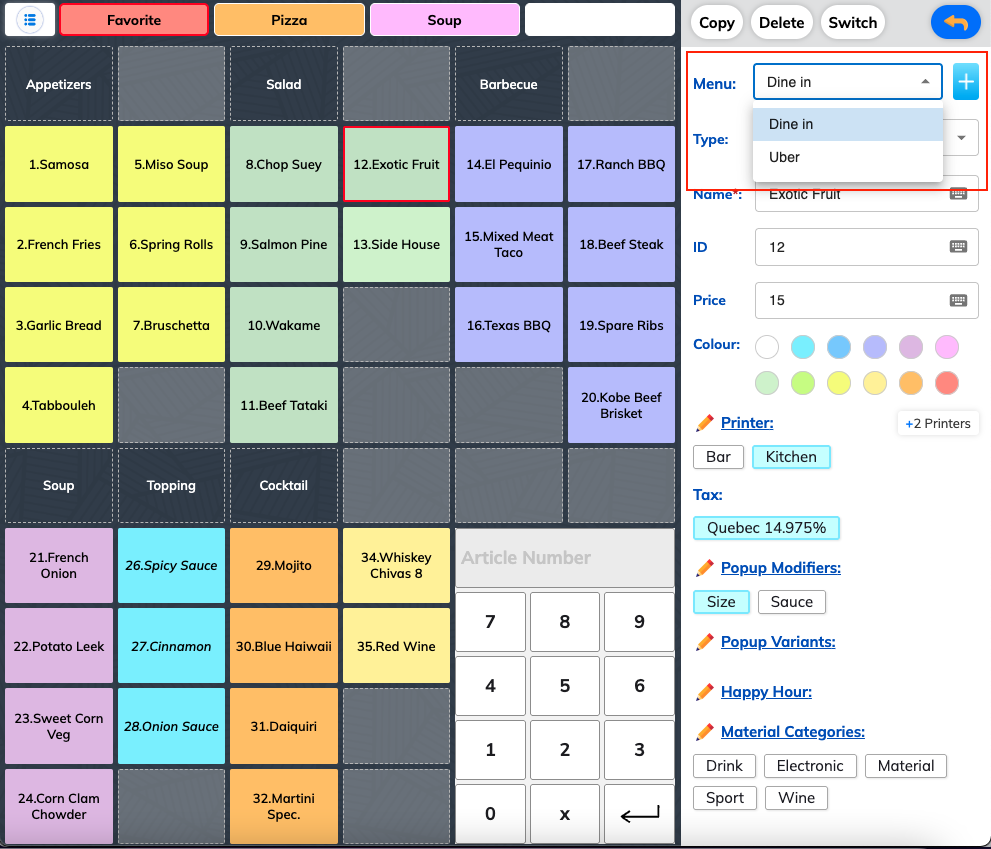Tap keypad digit 7
The image size is (991, 849).
point(490,622)
